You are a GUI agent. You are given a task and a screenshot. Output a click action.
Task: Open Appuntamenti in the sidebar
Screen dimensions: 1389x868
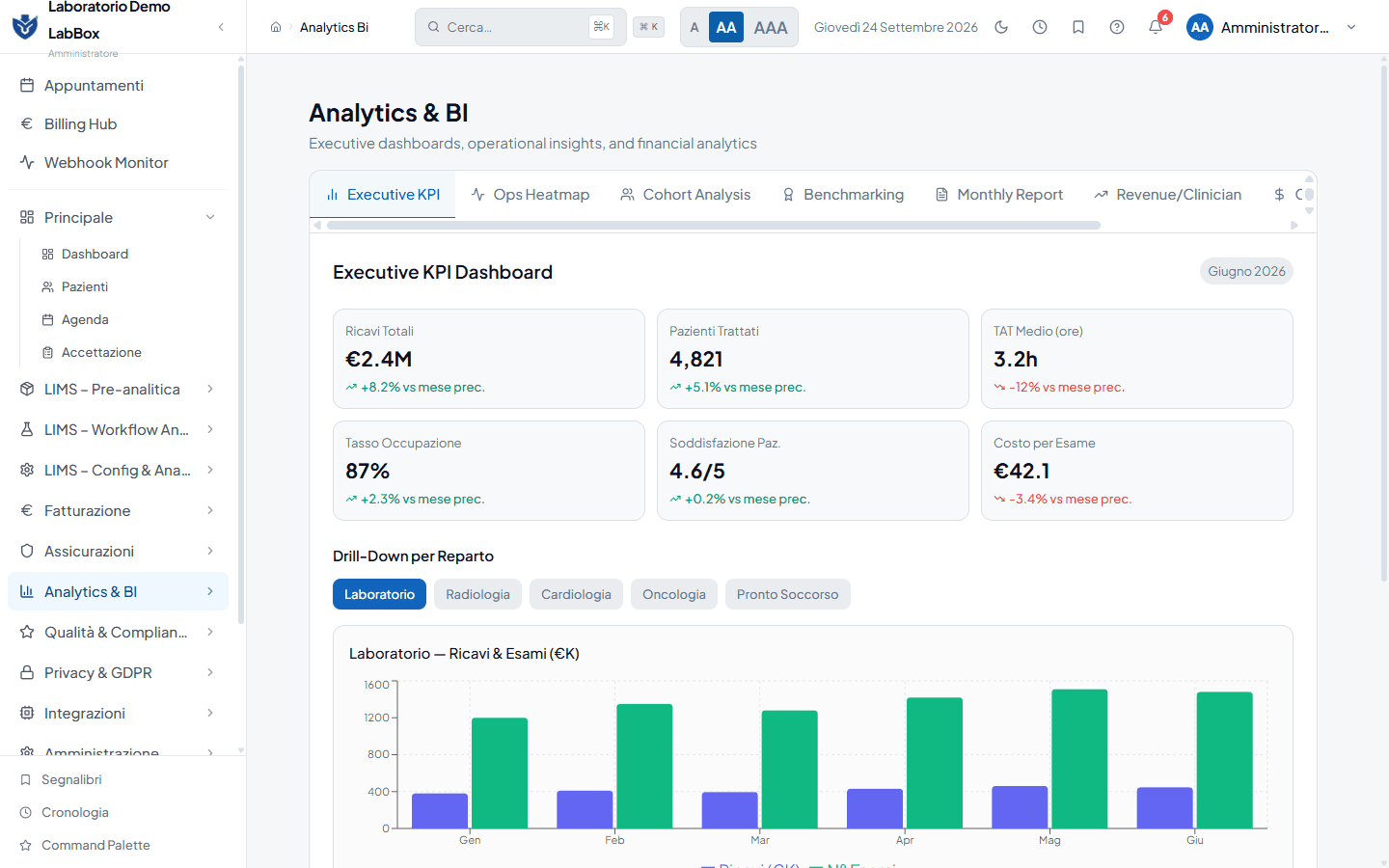[x=118, y=85]
